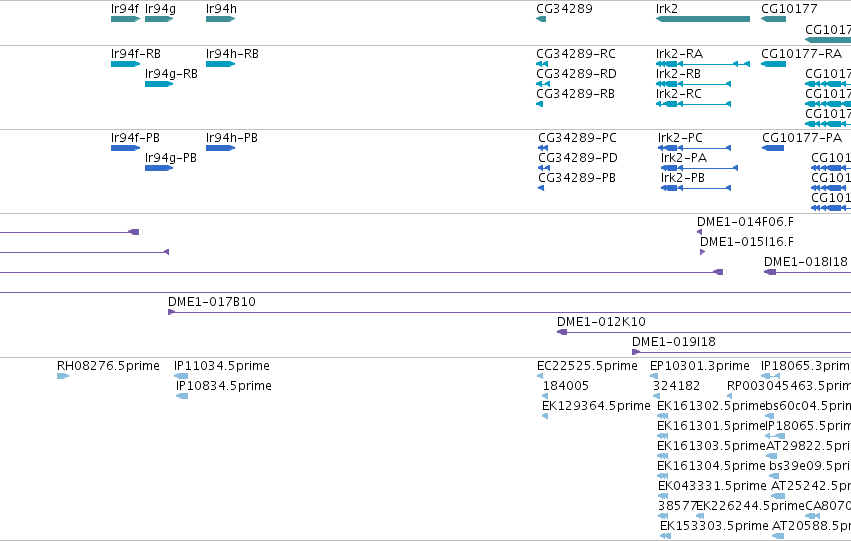Click the Ir94h-PB protein feature
The height and width of the screenshot is (541, 851).
[x=220, y=148]
